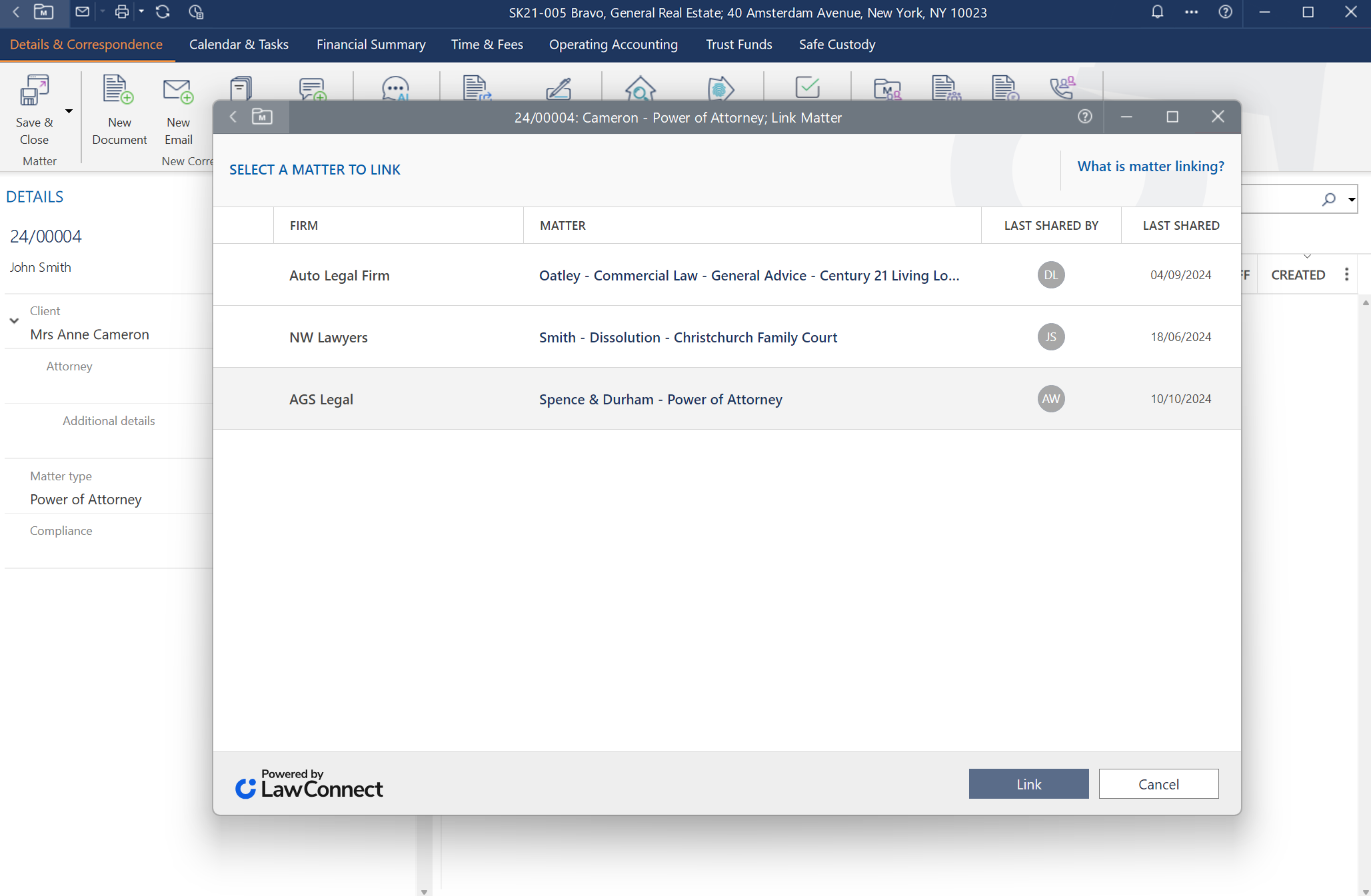
Task: Open the 'What is matter linking?' link
Action: tap(1150, 167)
